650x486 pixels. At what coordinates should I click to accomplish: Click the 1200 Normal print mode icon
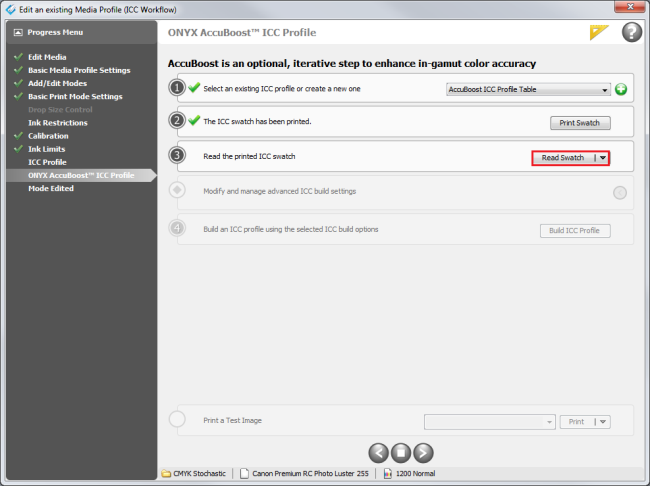(x=388, y=473)
